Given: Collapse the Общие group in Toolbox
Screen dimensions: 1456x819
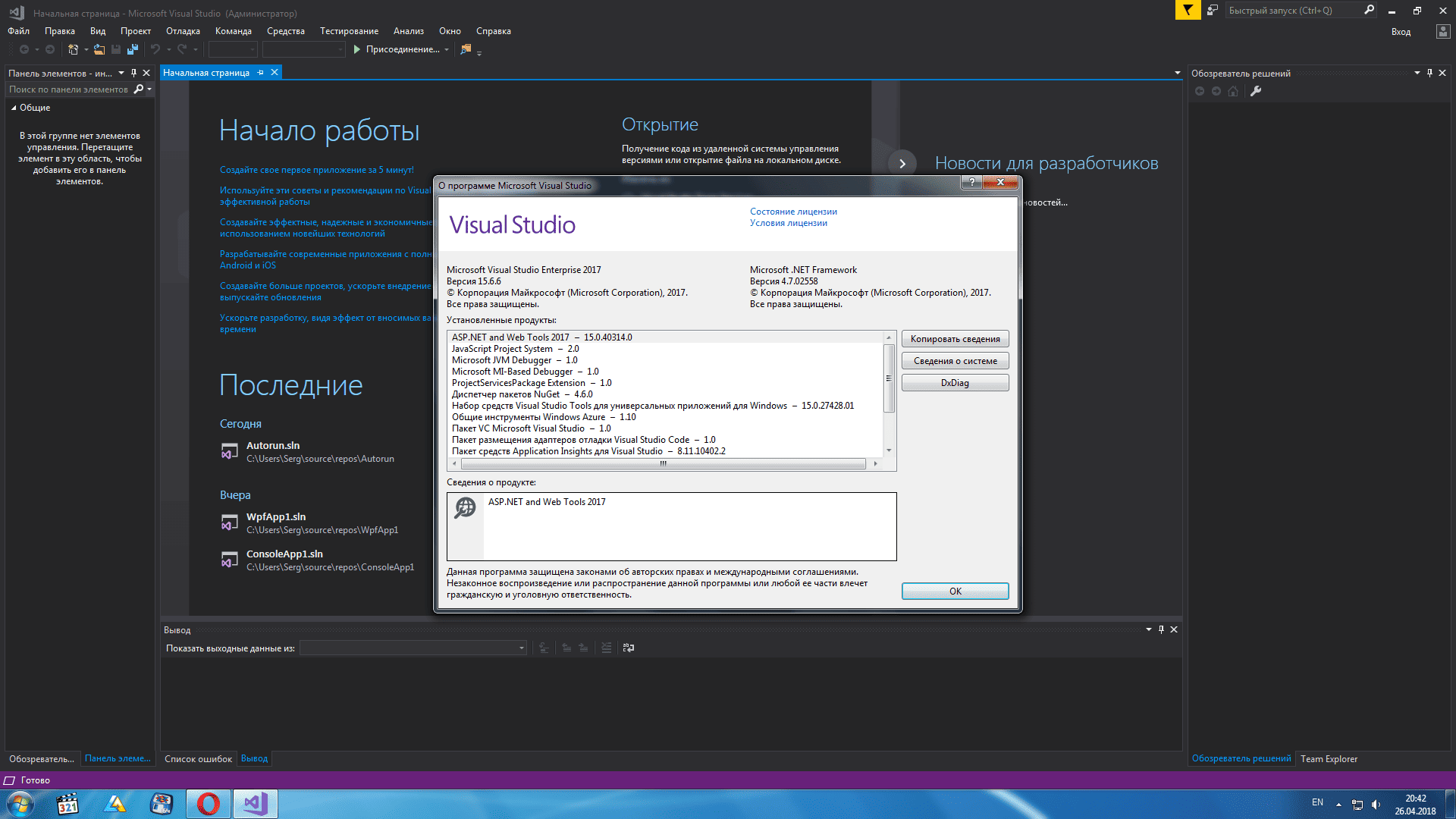Looking at the screenshot, I should pyautogui.click(x=14, y=108).
